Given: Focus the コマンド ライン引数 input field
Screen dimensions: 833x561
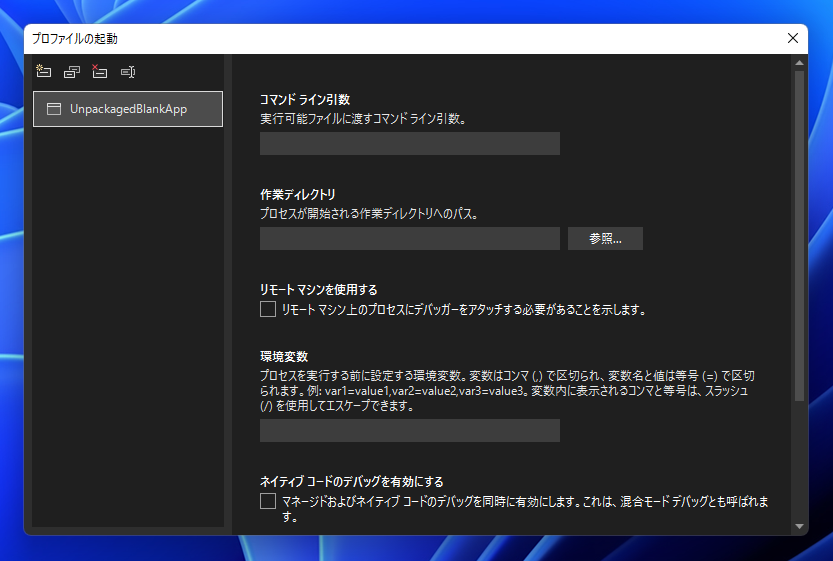Looking at the screenshot, I should 410,143.
